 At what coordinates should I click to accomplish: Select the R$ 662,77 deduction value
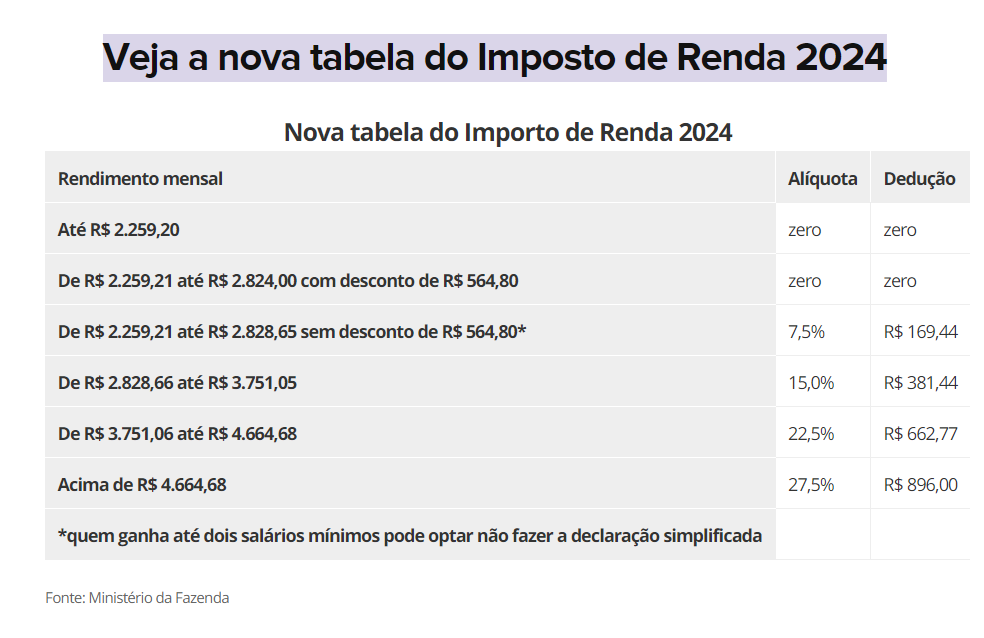point(920,434)
